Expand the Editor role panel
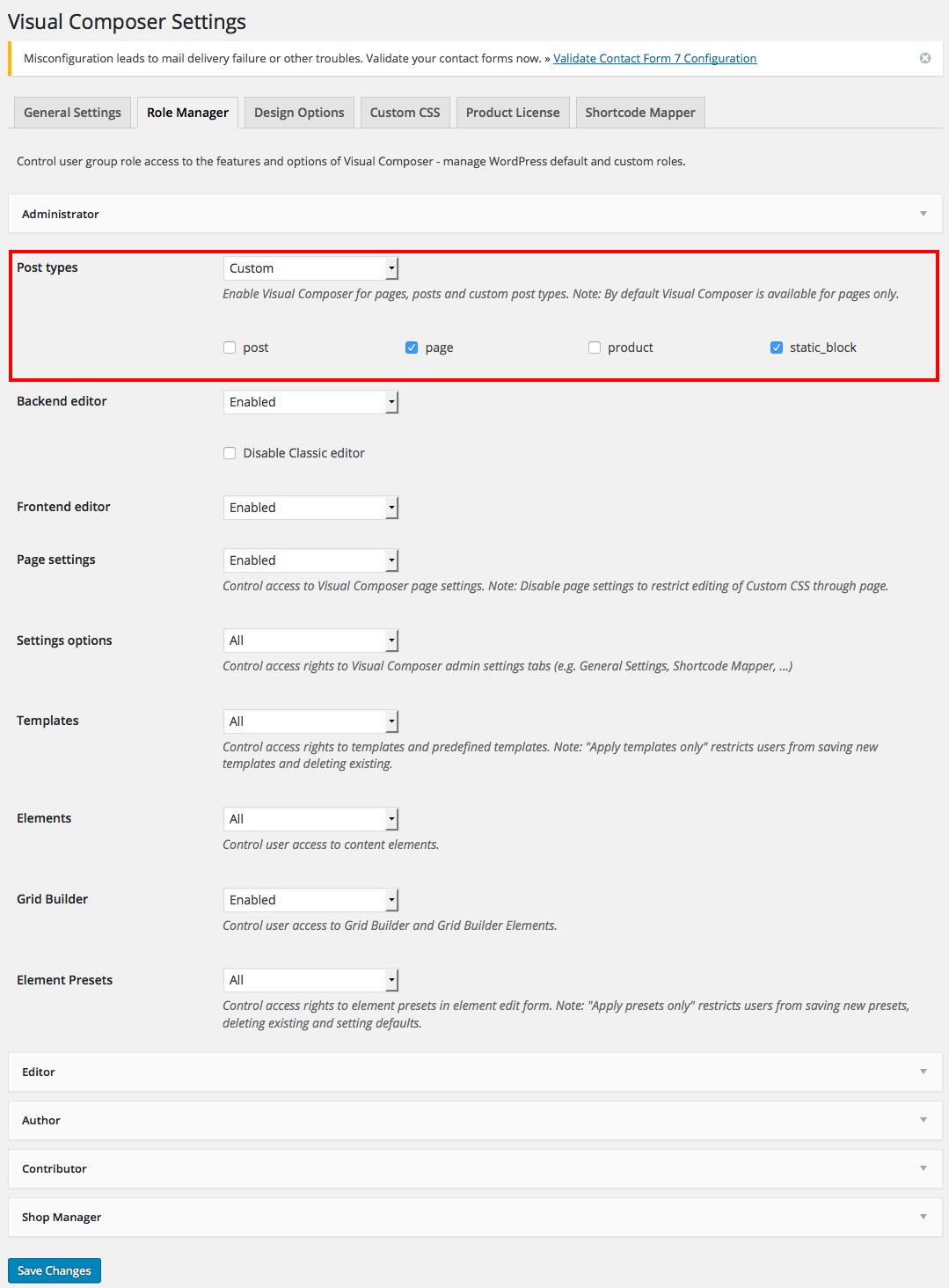Screen dimensions: 949x1288 click(475, 1072)
